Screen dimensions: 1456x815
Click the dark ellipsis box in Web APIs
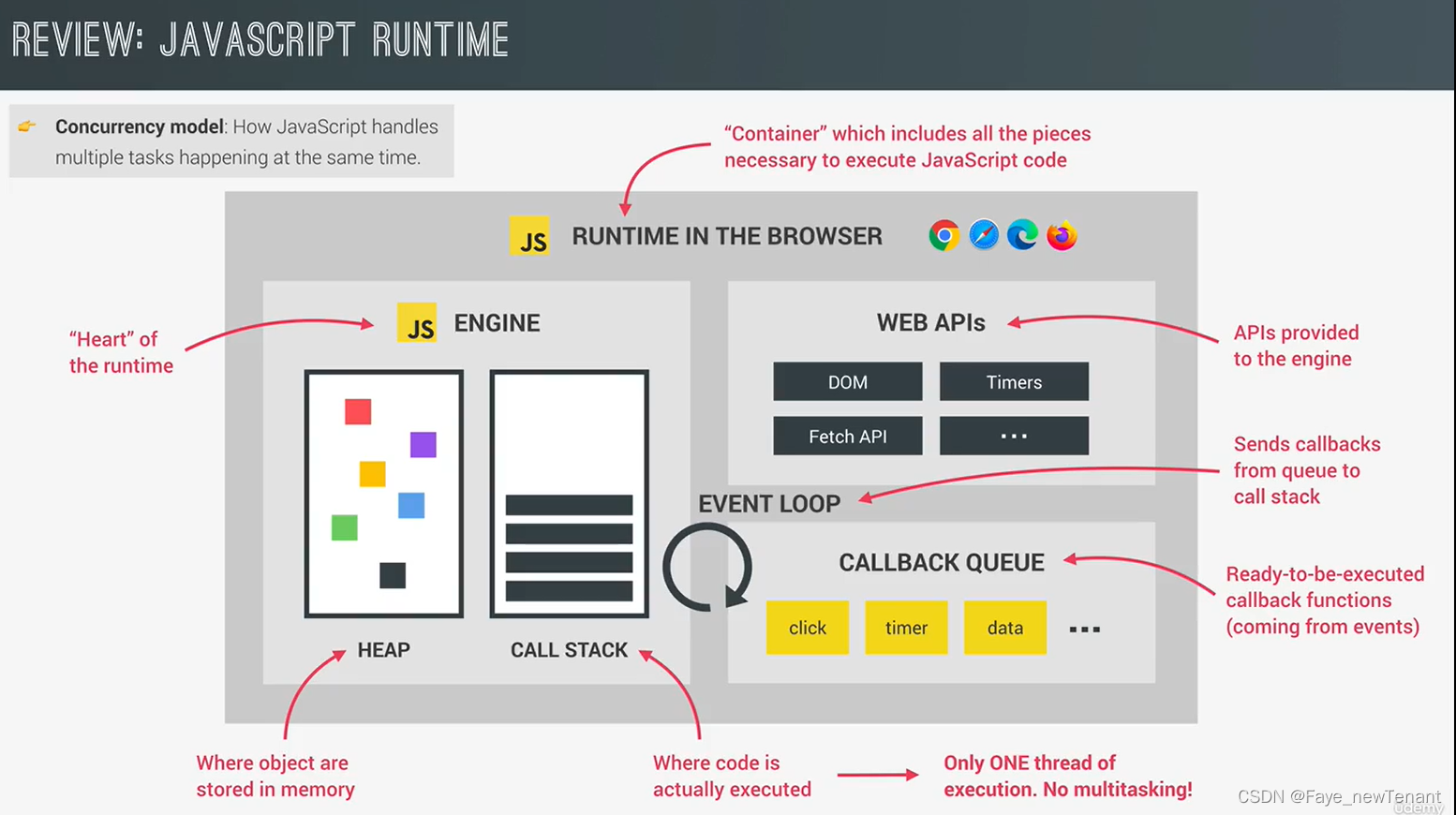point(1014,436)
